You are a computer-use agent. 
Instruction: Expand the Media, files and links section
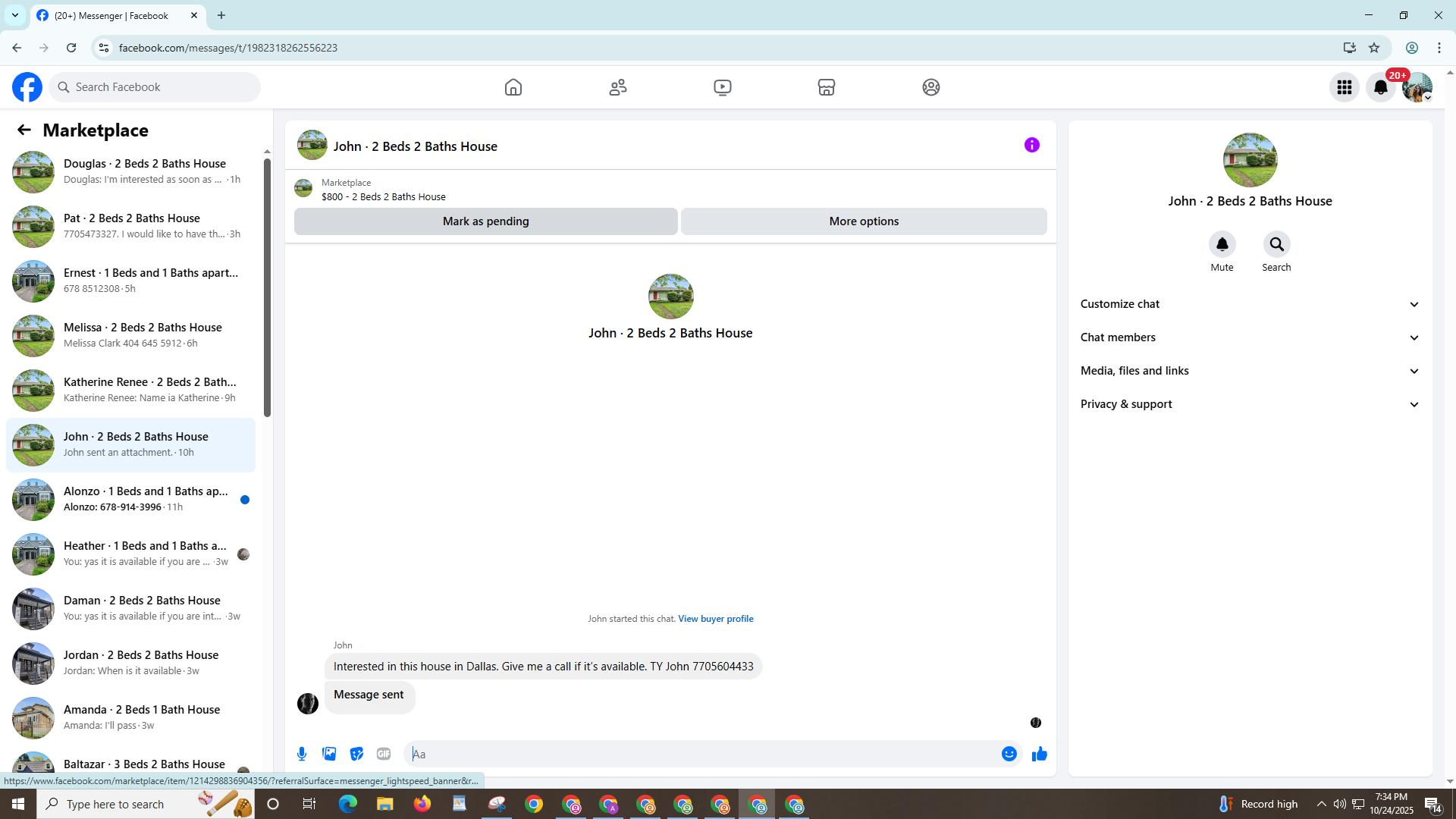pyautogui.click(x=1249, y=371)
